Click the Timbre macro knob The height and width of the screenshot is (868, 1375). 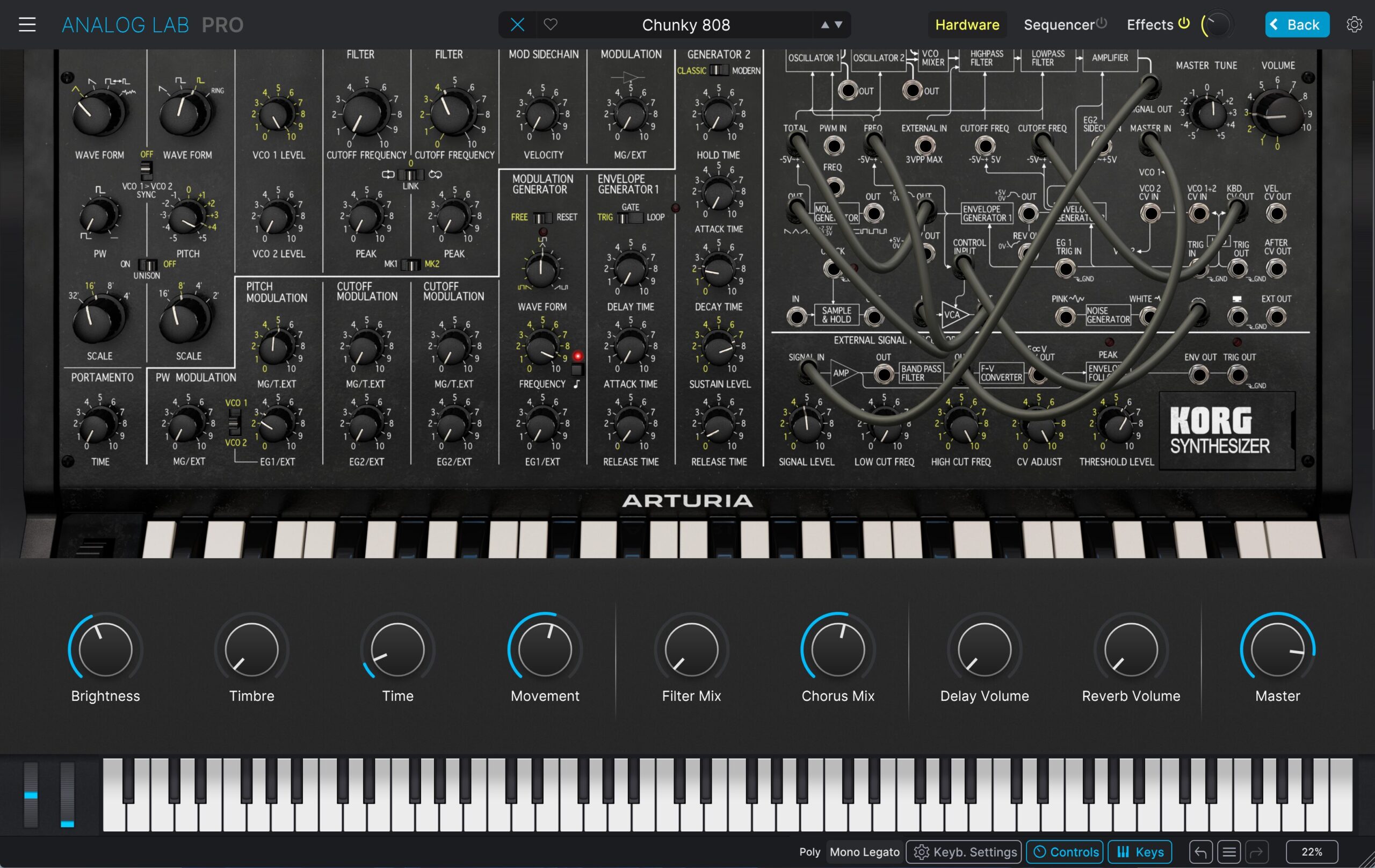(x=251, y=650)
